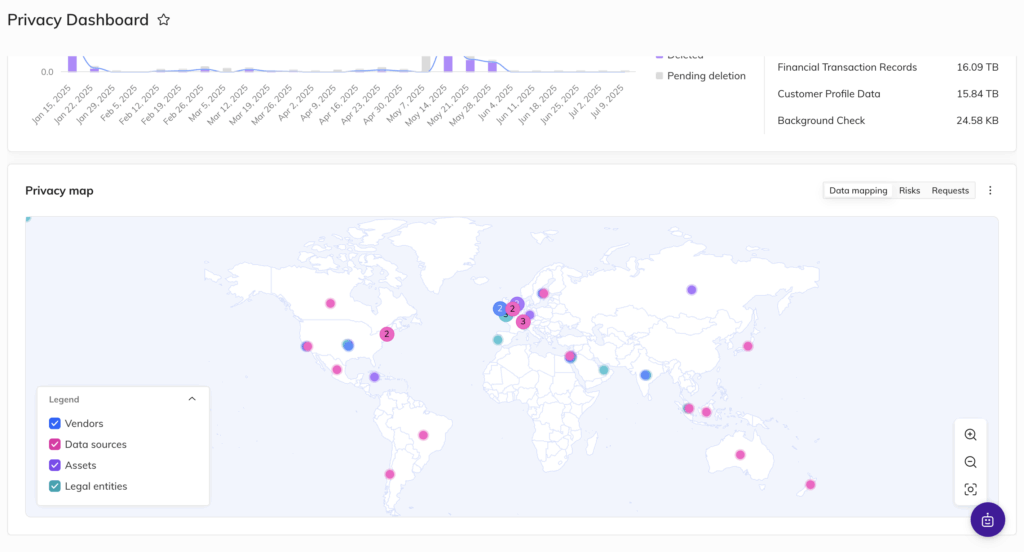Image resolution: width=1024 pixels, height=552 pixels.
Task: Click the map zoom in icon
Action: (970, 435)
